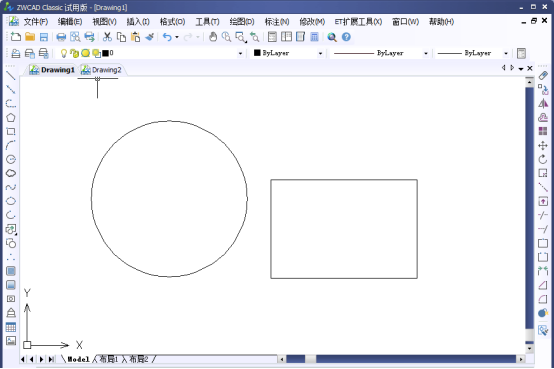
Task: Activate the Rotate tool in modify toolbar
Action: pyautogui.click(x=543, y=159)
